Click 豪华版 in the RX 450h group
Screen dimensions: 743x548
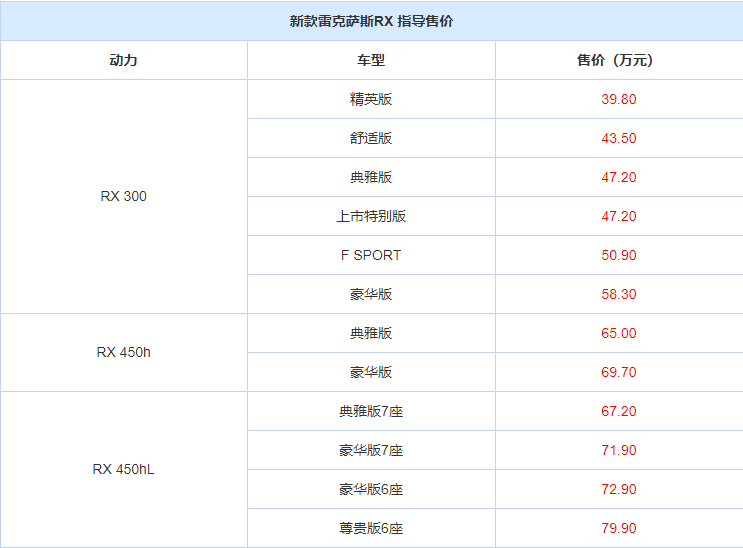371,372
